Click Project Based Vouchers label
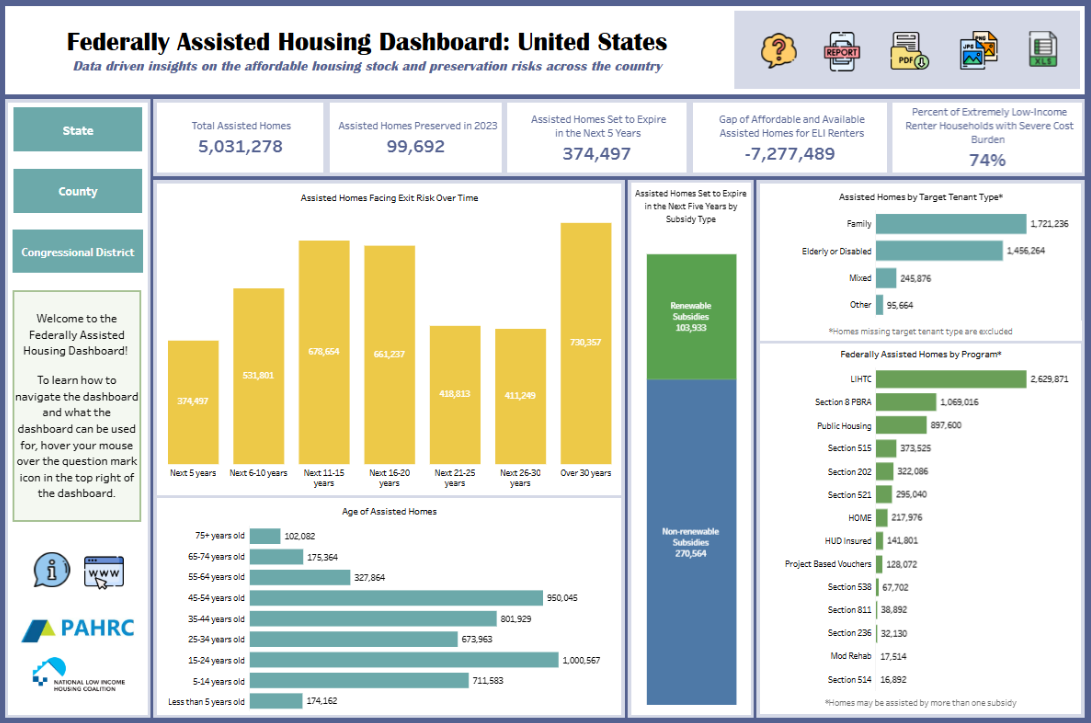1091x723 pixels. pos(828,564)
